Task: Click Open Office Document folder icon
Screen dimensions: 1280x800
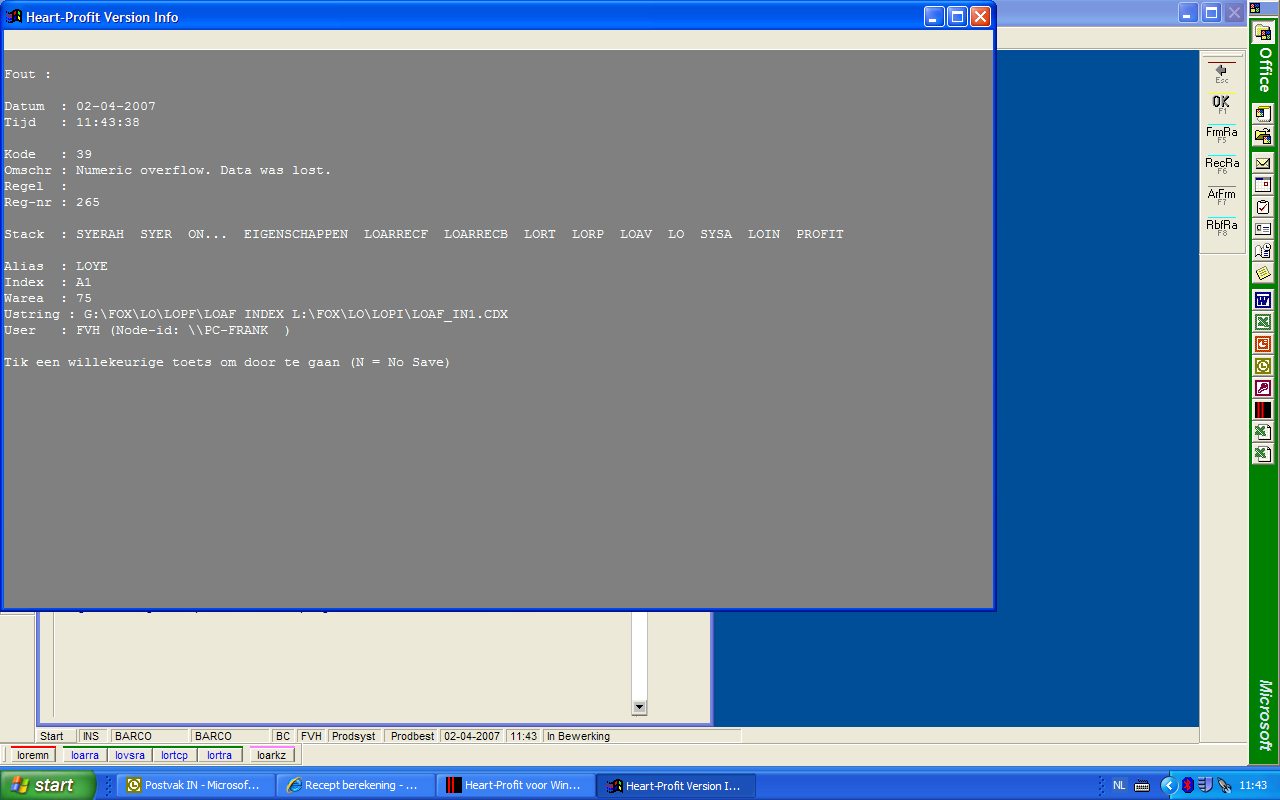Action: click(1263, 135)
